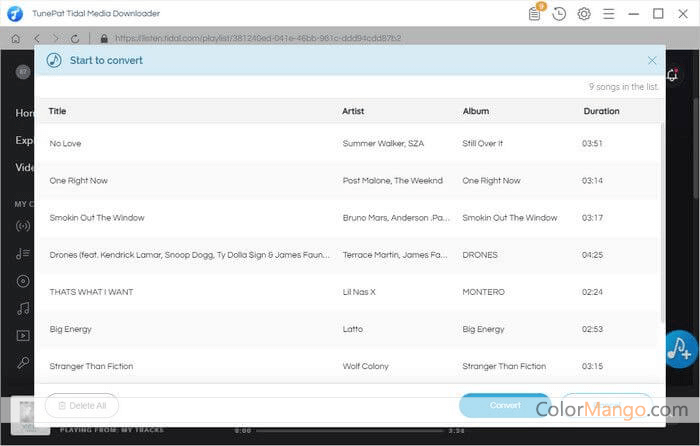Open the hamburger menu in title bar
This screenshot has height=446, width=700.
coord(609,14)
